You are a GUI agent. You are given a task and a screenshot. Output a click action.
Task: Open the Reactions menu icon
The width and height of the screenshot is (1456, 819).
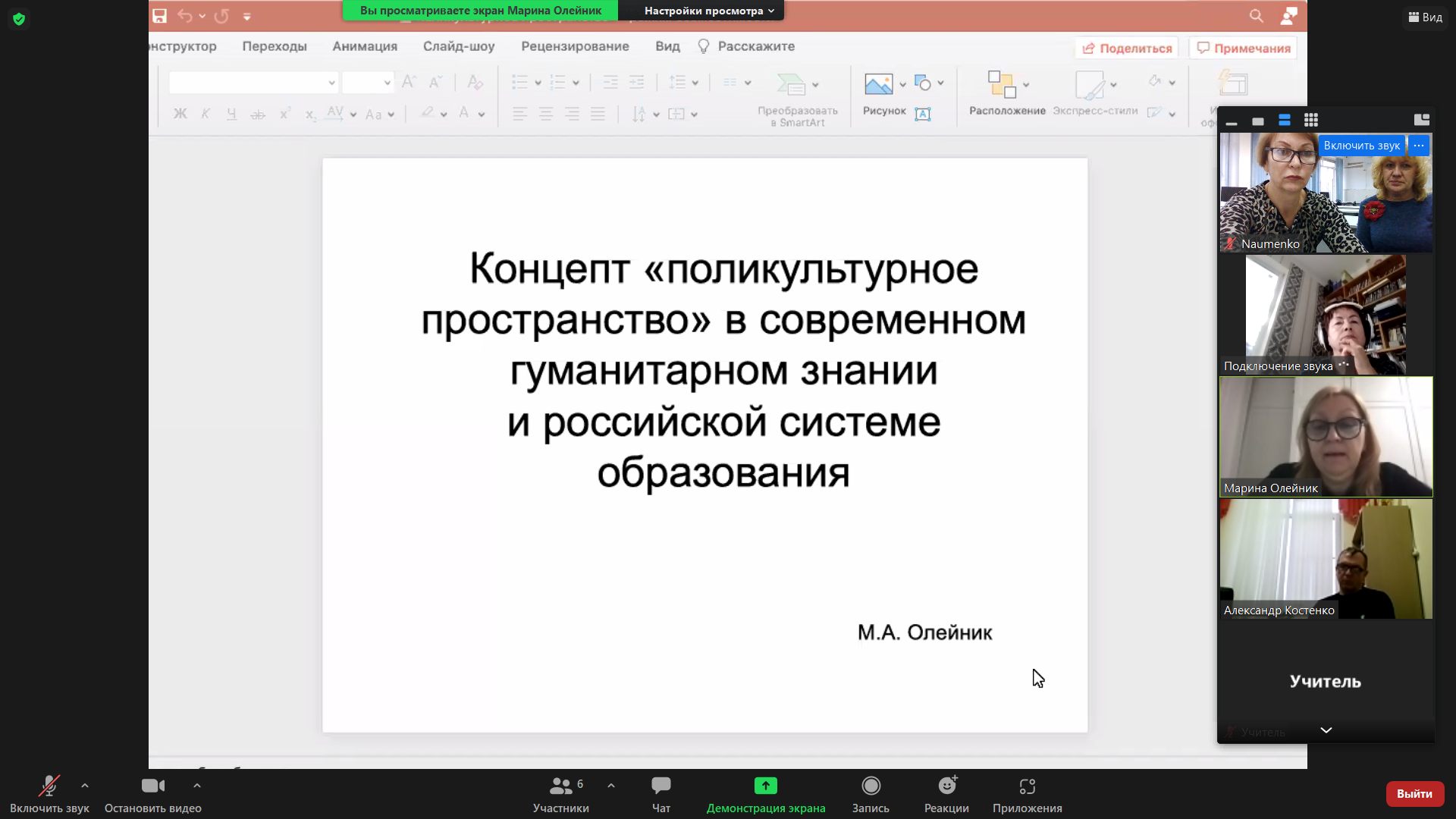point(946,786)
